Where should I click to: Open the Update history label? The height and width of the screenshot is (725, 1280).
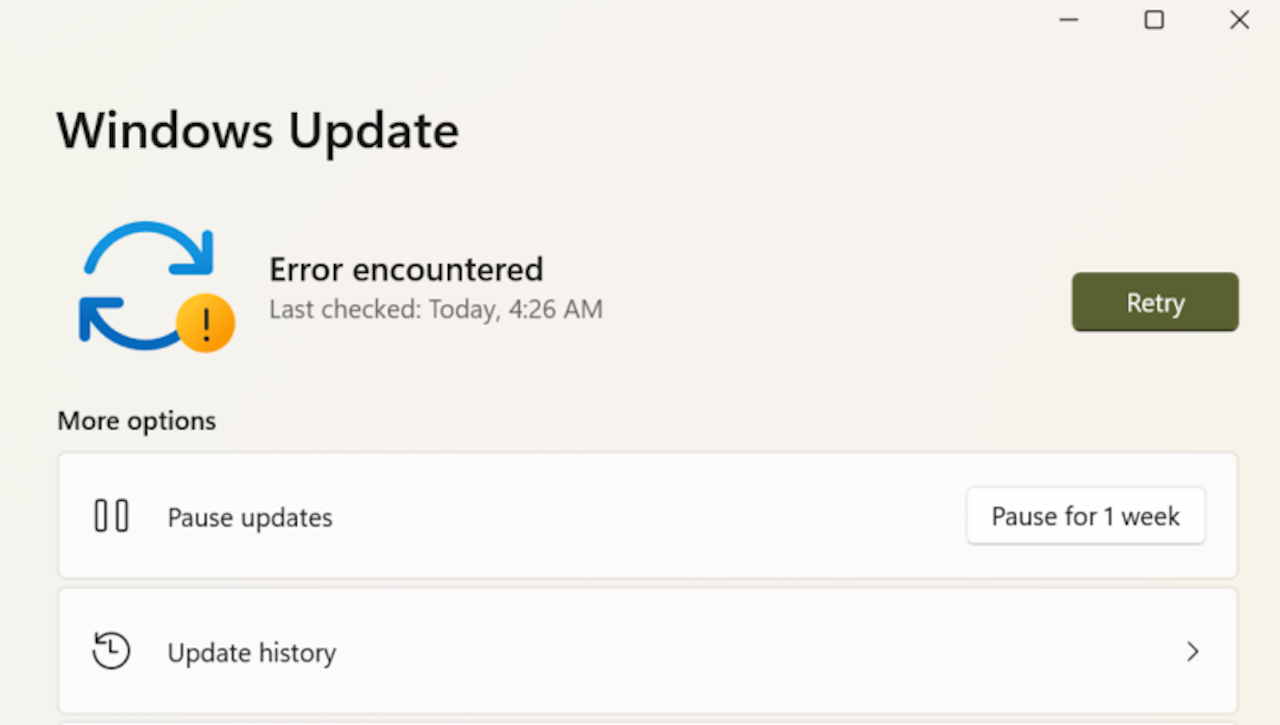tap(252, 652)
